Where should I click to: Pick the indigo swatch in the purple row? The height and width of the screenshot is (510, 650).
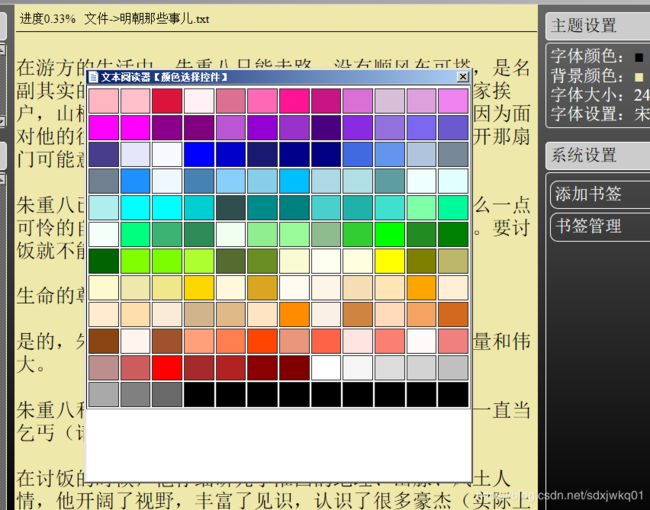pos(326,128)
